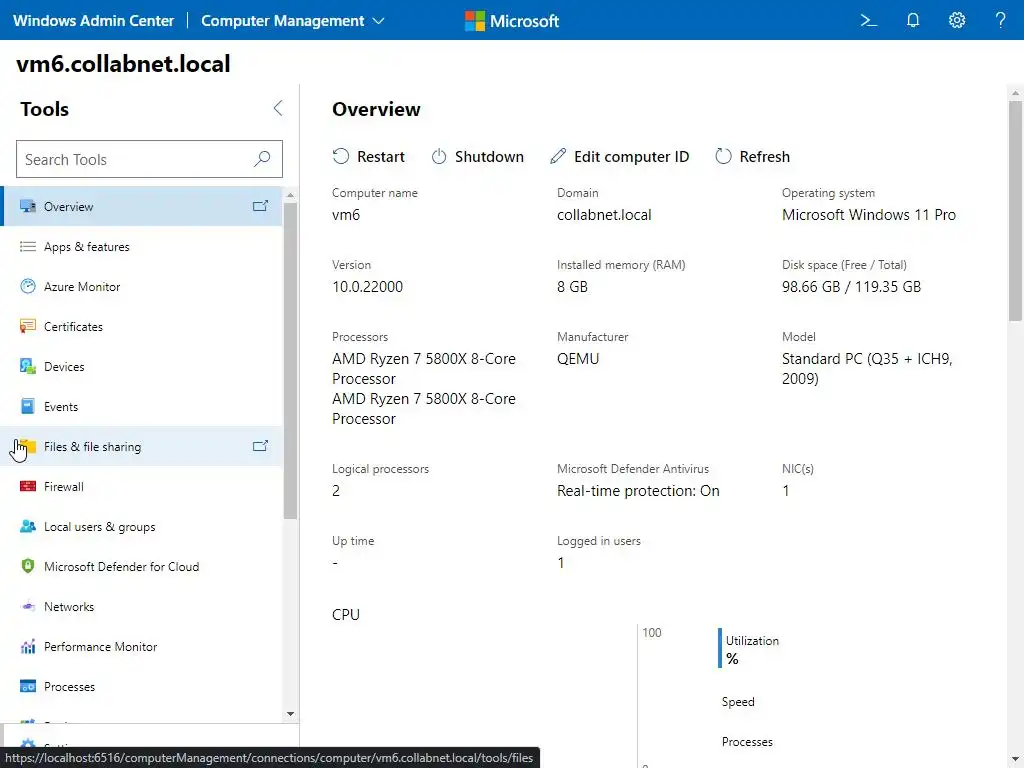The image size is (1024, 768).
Task: Open Events tool
Action: [142, 406]
